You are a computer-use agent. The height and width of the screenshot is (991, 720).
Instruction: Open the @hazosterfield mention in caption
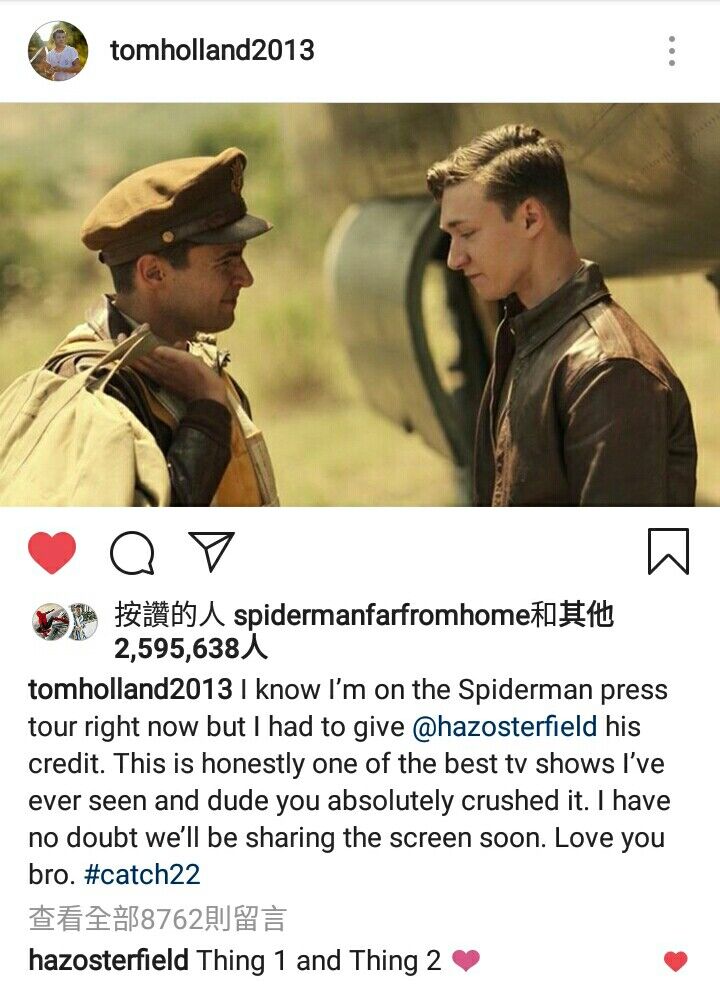coord(504,727)
